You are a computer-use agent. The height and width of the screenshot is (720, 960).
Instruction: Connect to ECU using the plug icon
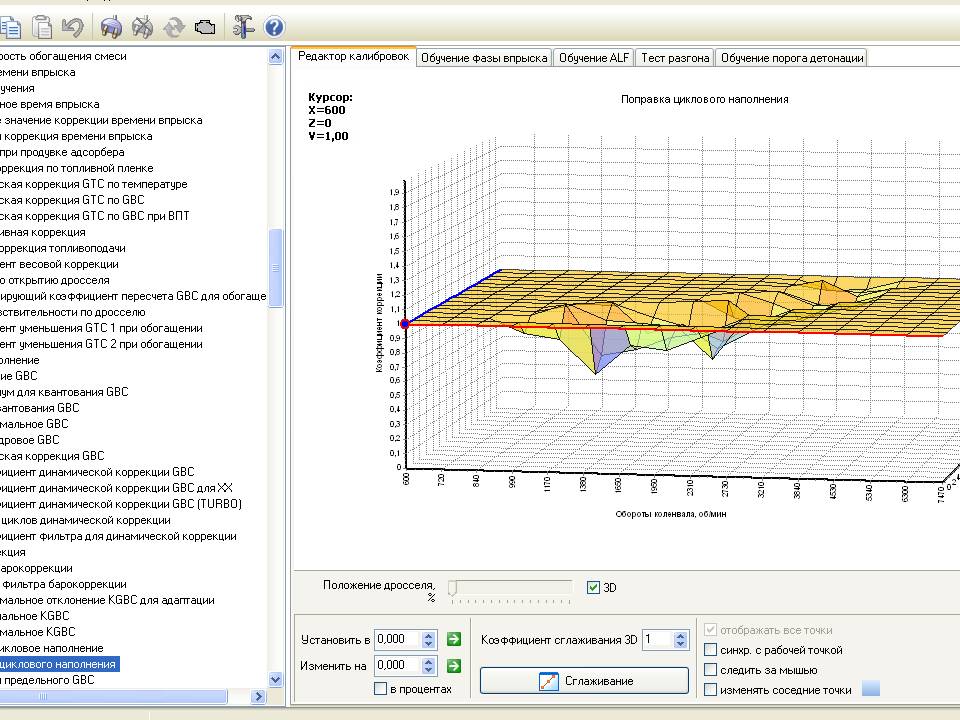pos(111,28)
